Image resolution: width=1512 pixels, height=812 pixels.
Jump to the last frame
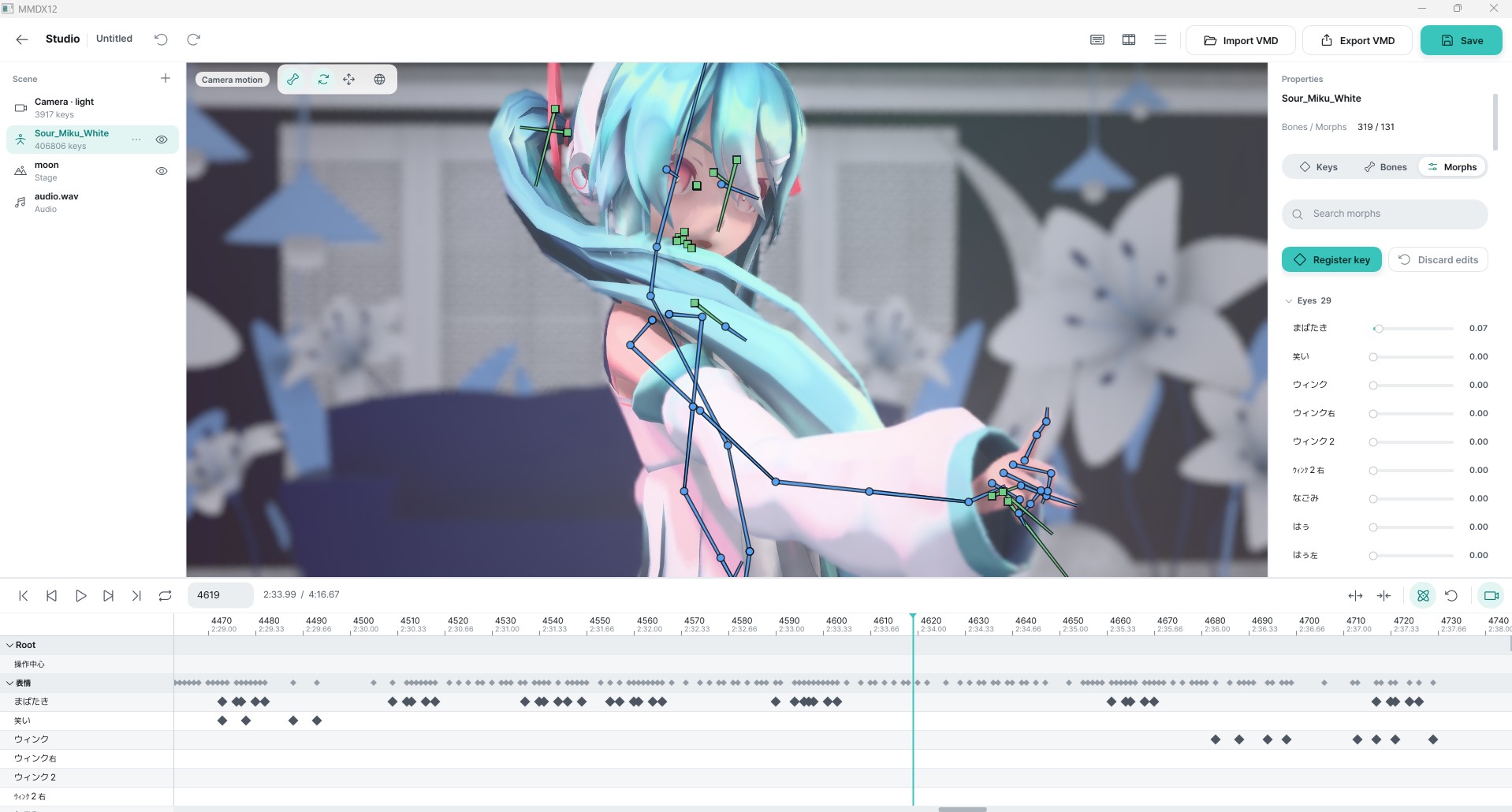pos(136,596)
